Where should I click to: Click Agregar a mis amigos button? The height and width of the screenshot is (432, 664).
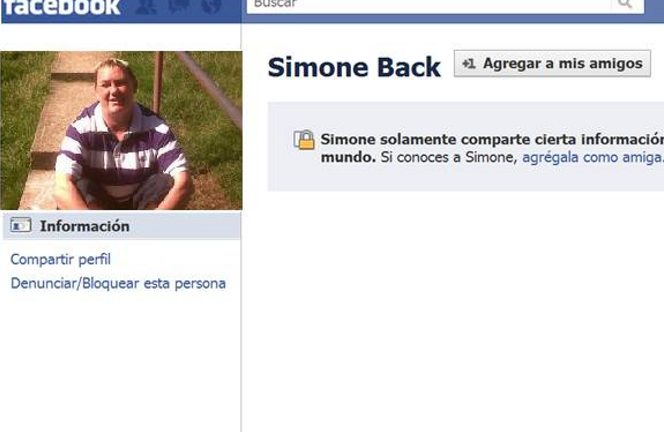tap(552, 64)
